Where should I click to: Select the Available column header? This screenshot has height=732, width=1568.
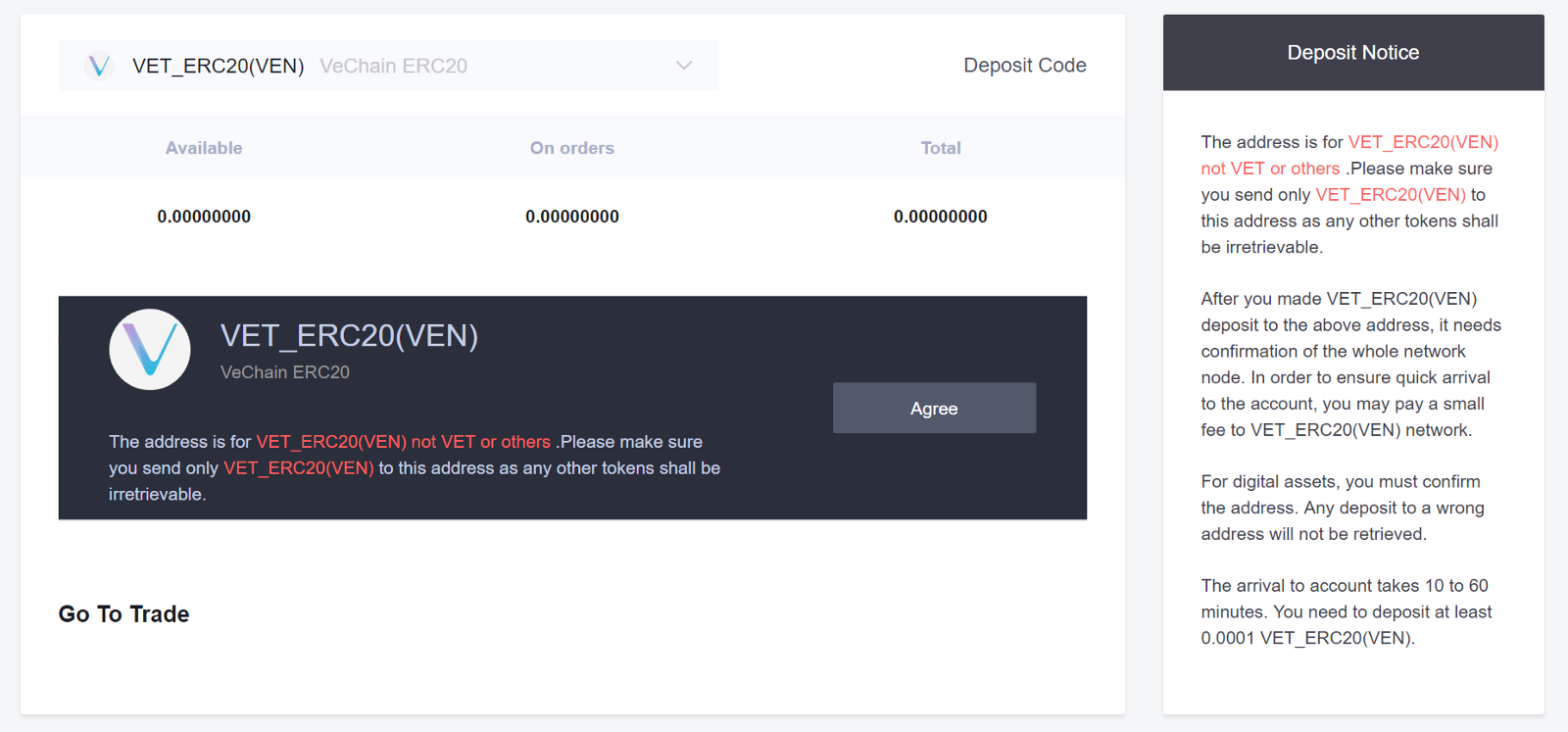click(204, 148)
